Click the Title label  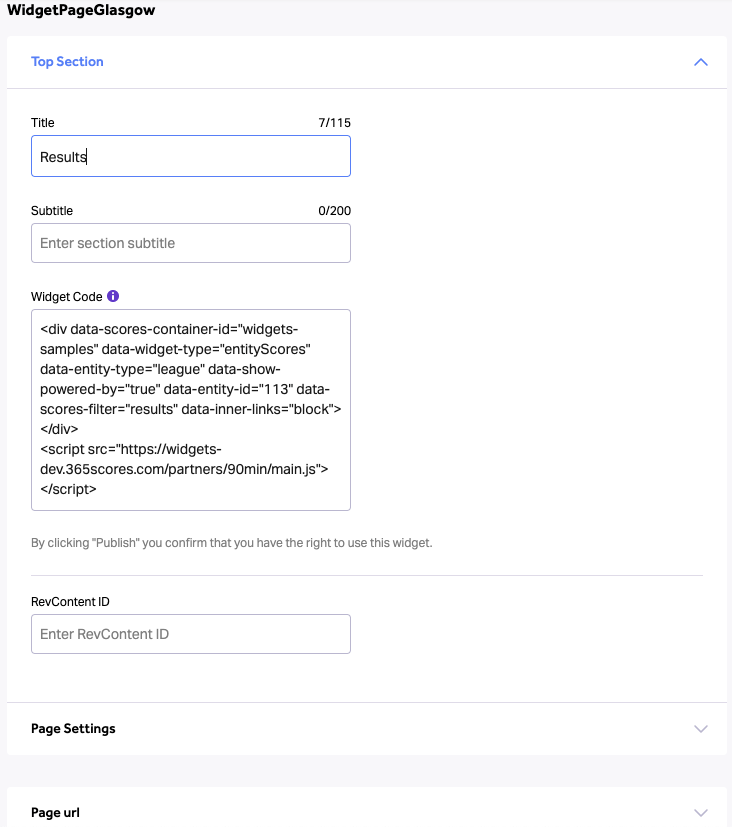point(43,123)
